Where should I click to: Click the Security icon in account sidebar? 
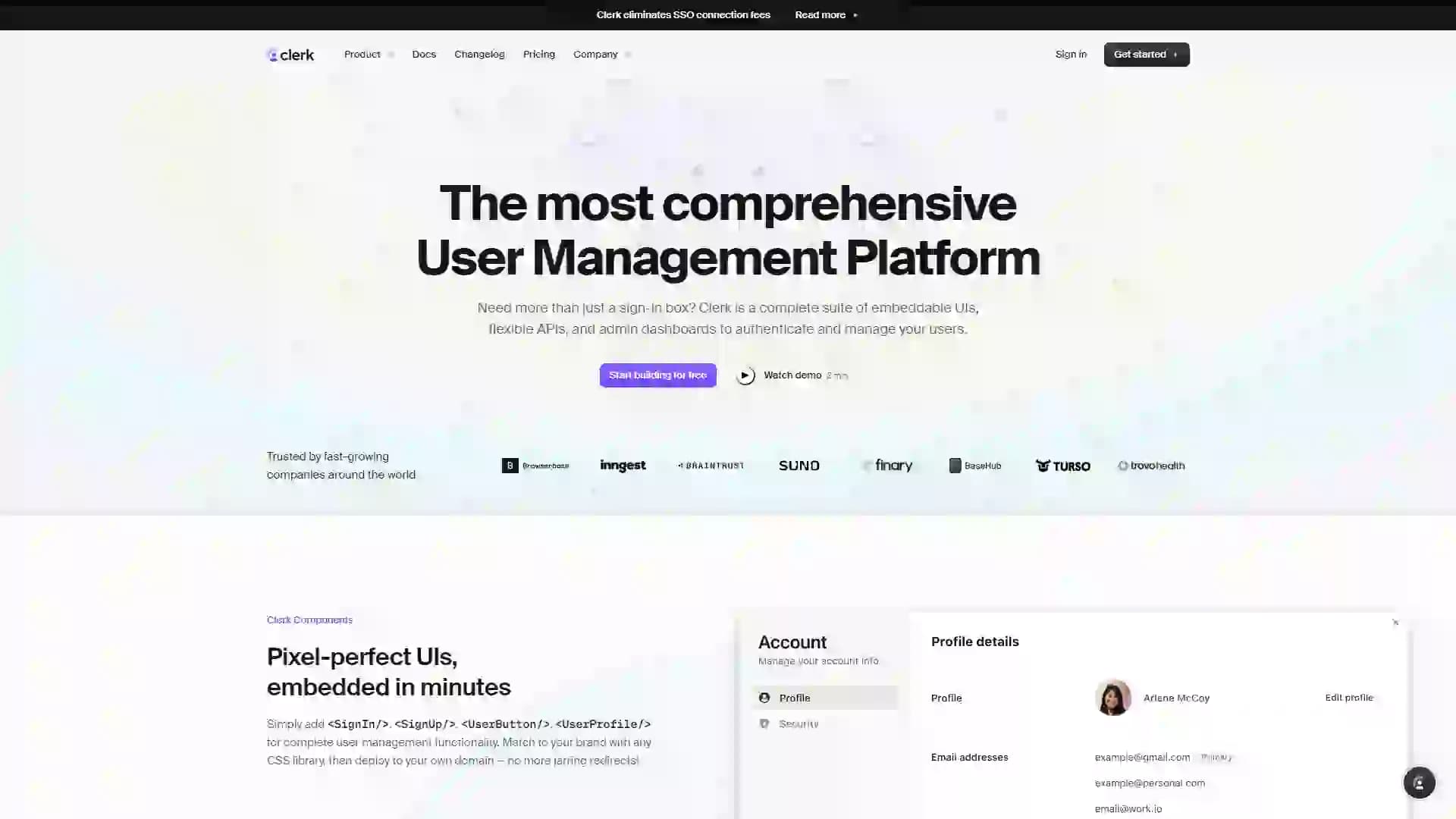pyautogui.click(x=765, y=724)
